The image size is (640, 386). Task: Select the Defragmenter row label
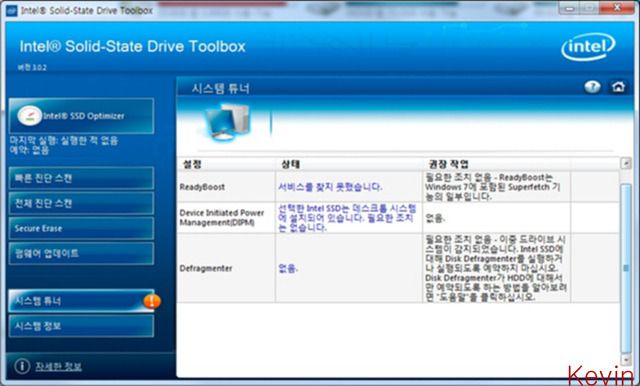[x=206, y=268]
